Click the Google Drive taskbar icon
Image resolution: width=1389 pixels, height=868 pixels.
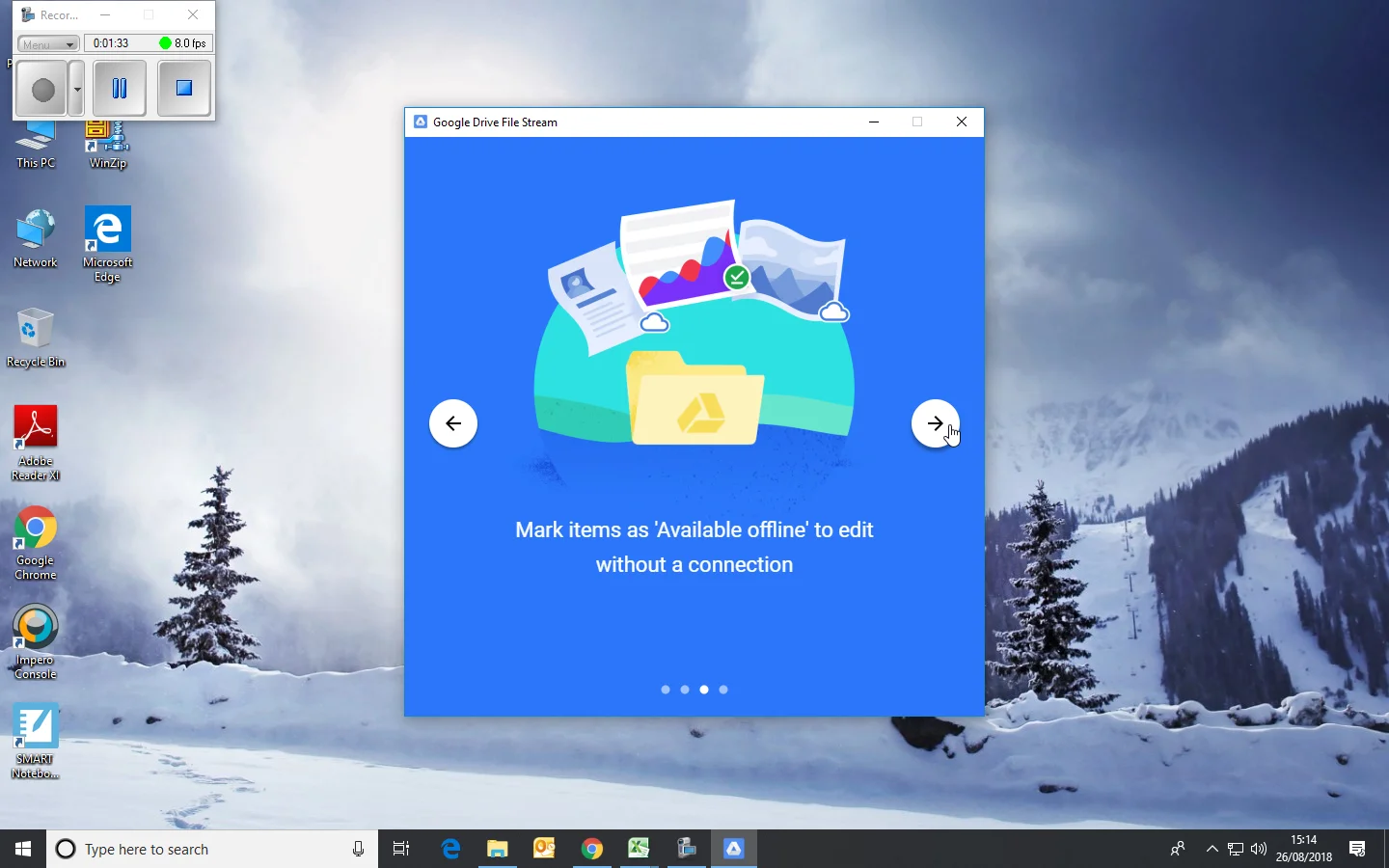pos(734,849)
